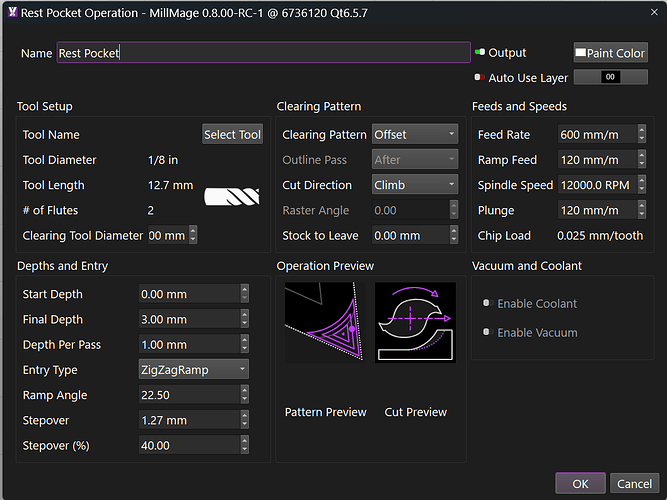Screen dimensions: 667x500
Task: Click the Stepover (%) field
Action: coord(189,445)
